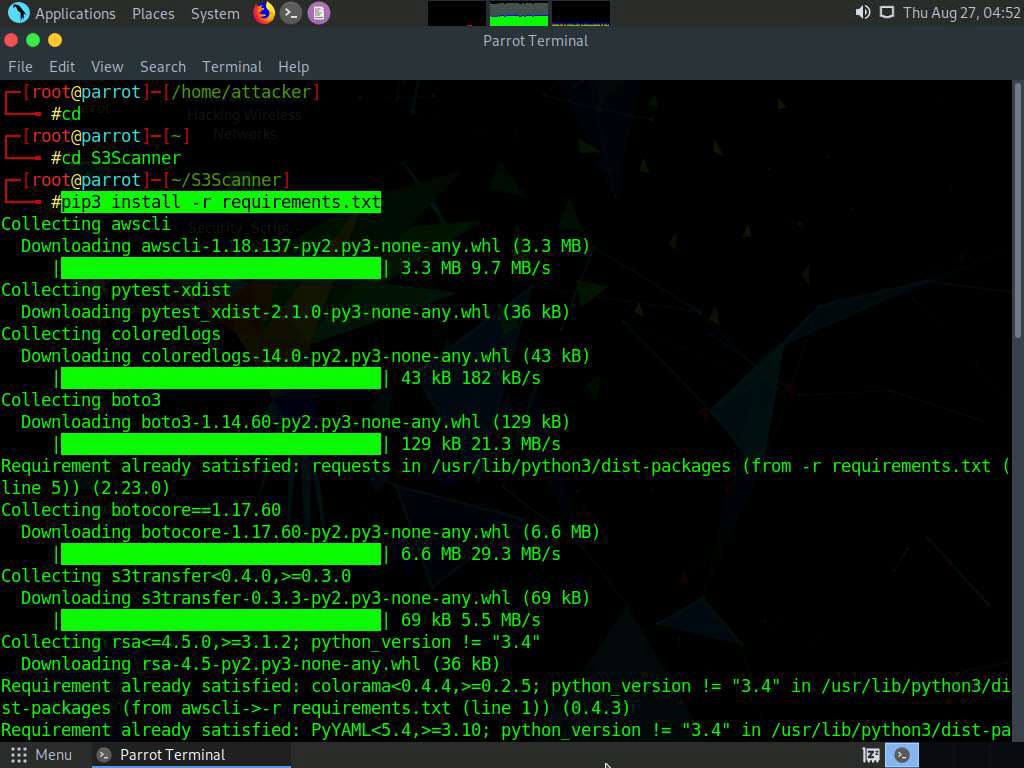Open the Search menu
The width and height of the screenshot is (1024, 768).
click(x=163, y=67)
